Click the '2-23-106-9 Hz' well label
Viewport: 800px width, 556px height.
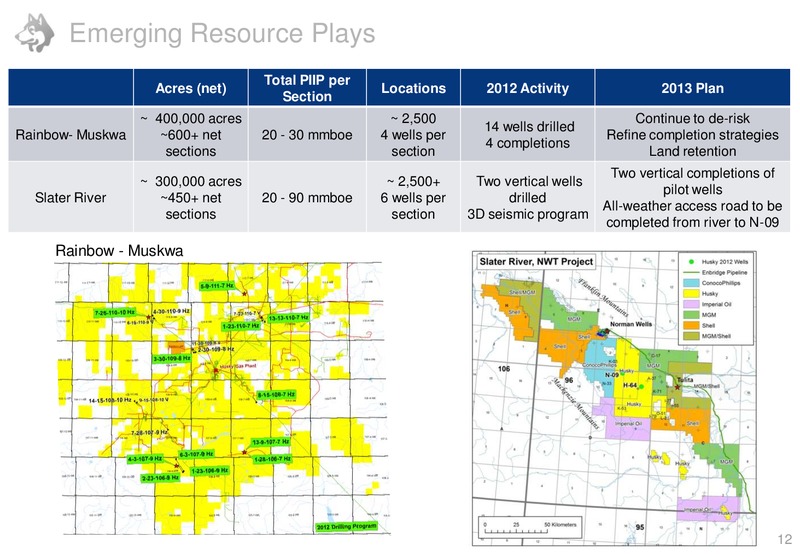[160, 478]
